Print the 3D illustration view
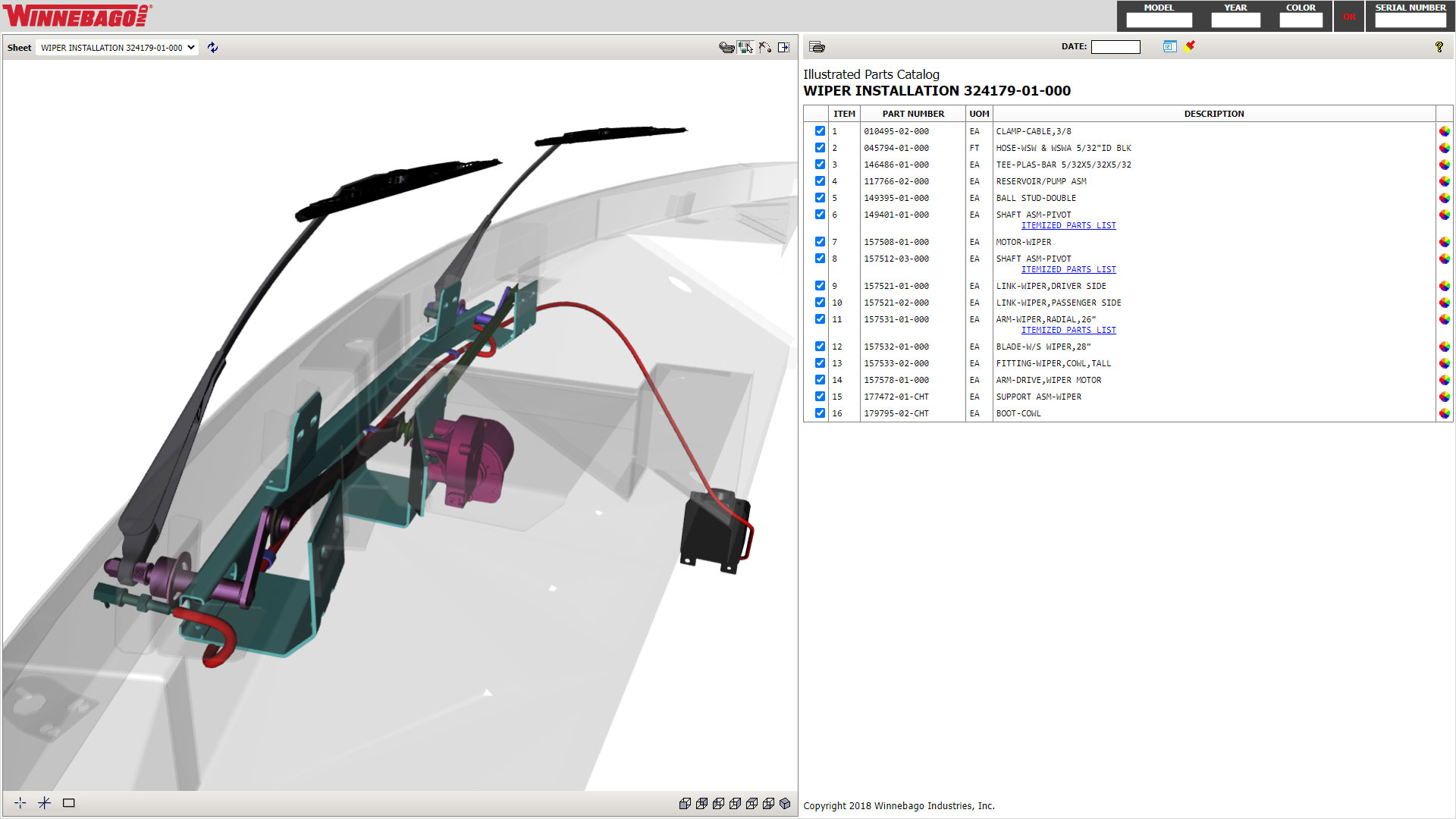Image resolution: width=1456 pixels, height=819 pixels. [x=726, y=47]
